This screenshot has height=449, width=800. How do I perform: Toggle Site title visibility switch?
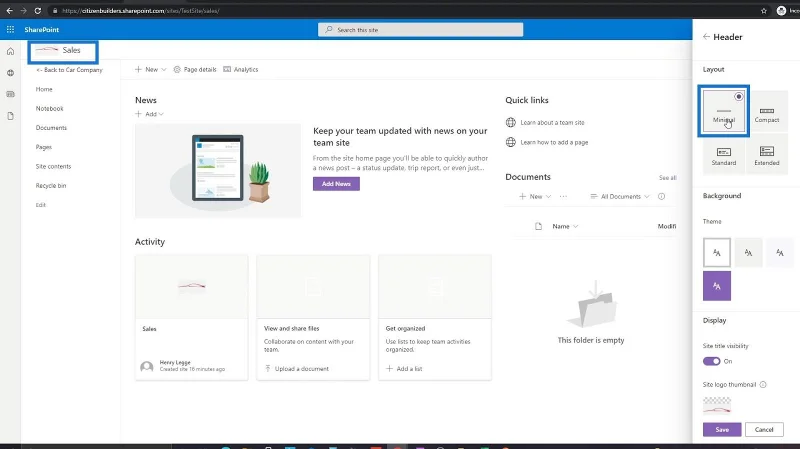pyautogui.click(x=711, y=361)
